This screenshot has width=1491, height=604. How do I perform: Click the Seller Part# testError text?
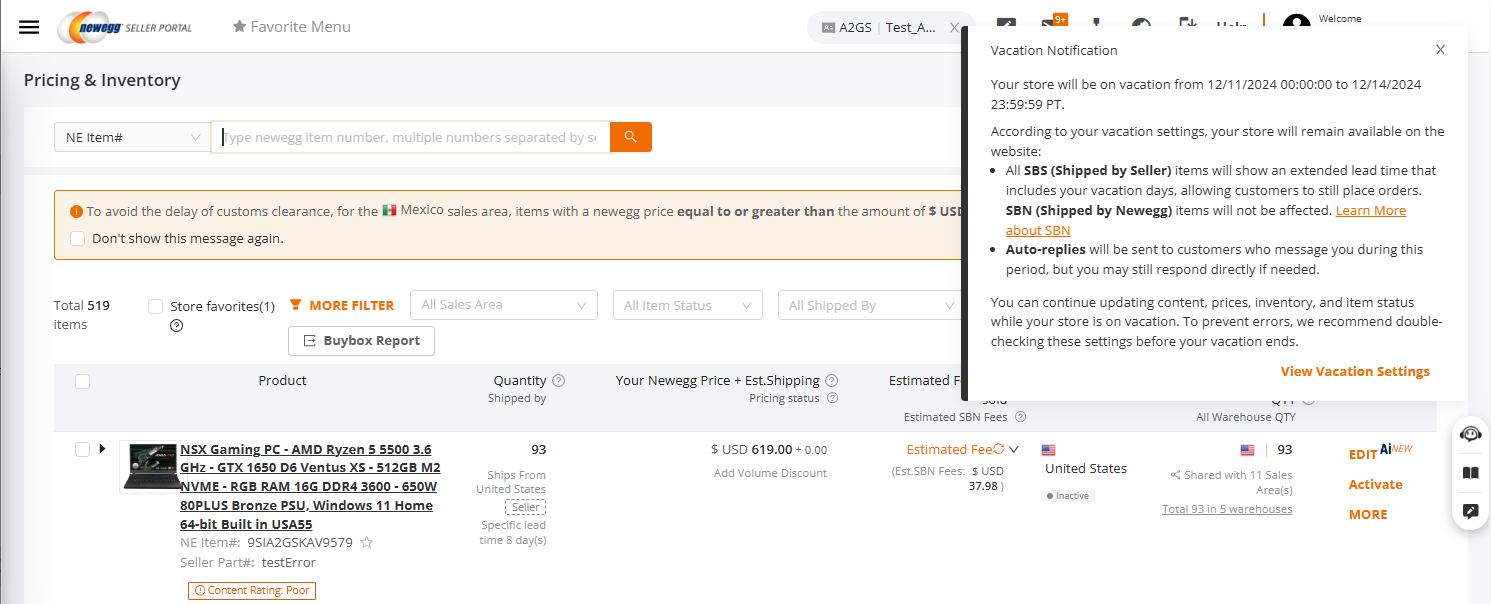[x=289, y=562]
